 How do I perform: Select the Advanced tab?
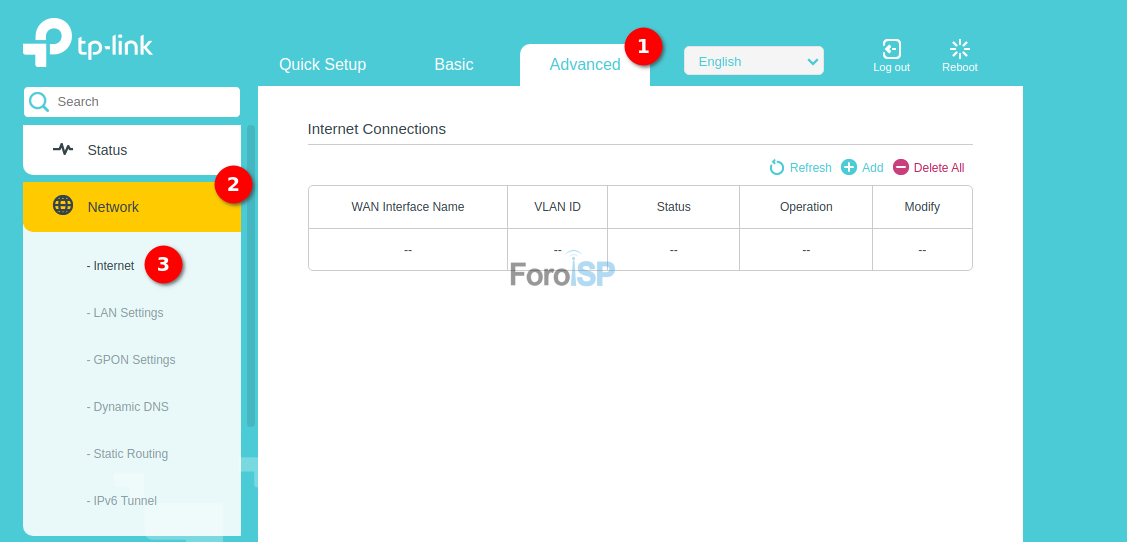click(585, 65)
